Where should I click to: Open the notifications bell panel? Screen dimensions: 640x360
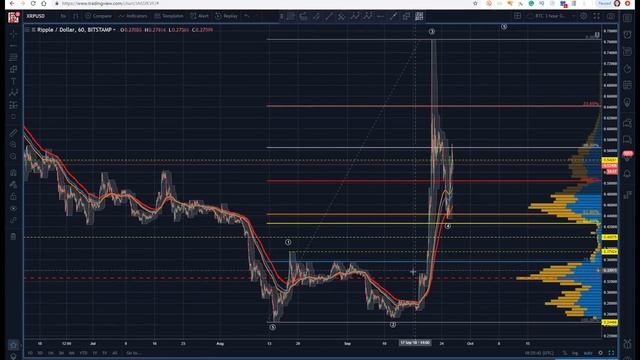coord(627,173)
